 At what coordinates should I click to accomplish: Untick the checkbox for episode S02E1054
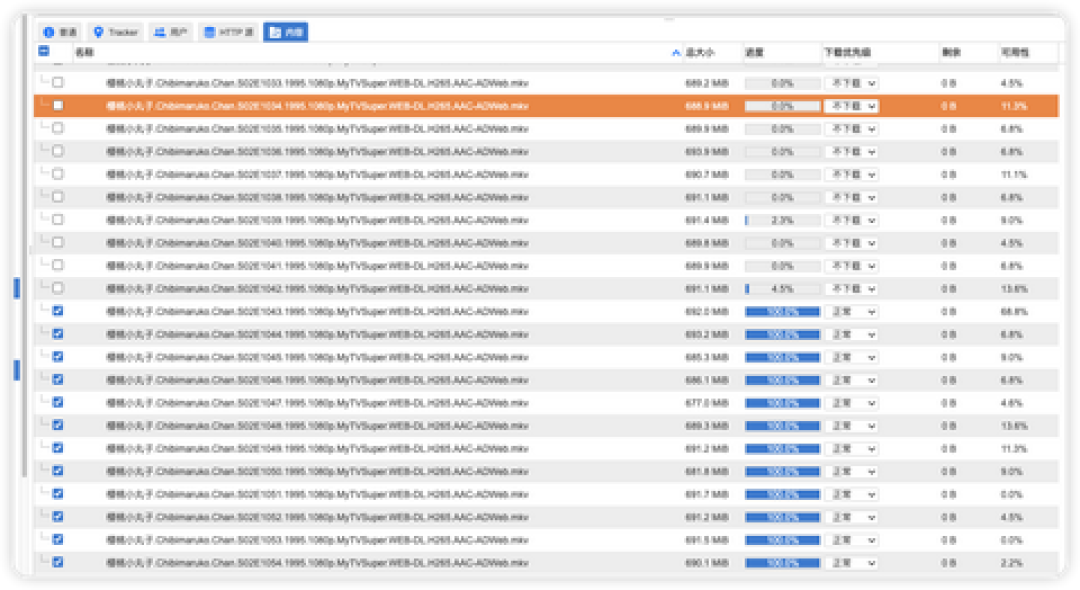click(58, 562)
